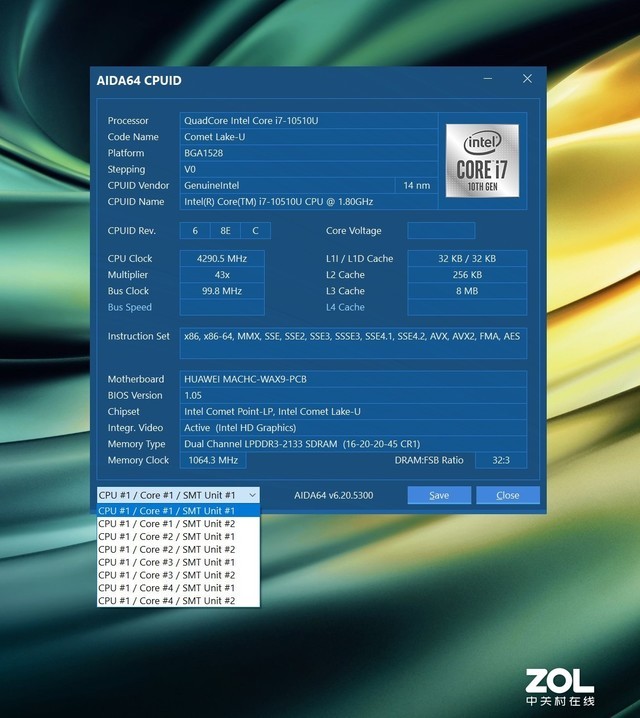The height and width of the screenshot is (718, 640).
Task: Click the empty L4 Cache field
Action: coord(467,307)
